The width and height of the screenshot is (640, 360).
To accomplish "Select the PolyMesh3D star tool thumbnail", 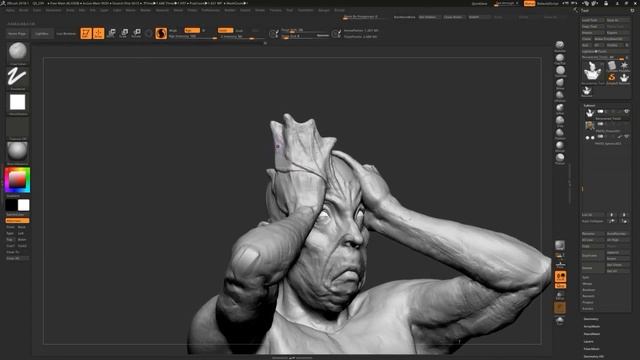I will coord(624,65).
